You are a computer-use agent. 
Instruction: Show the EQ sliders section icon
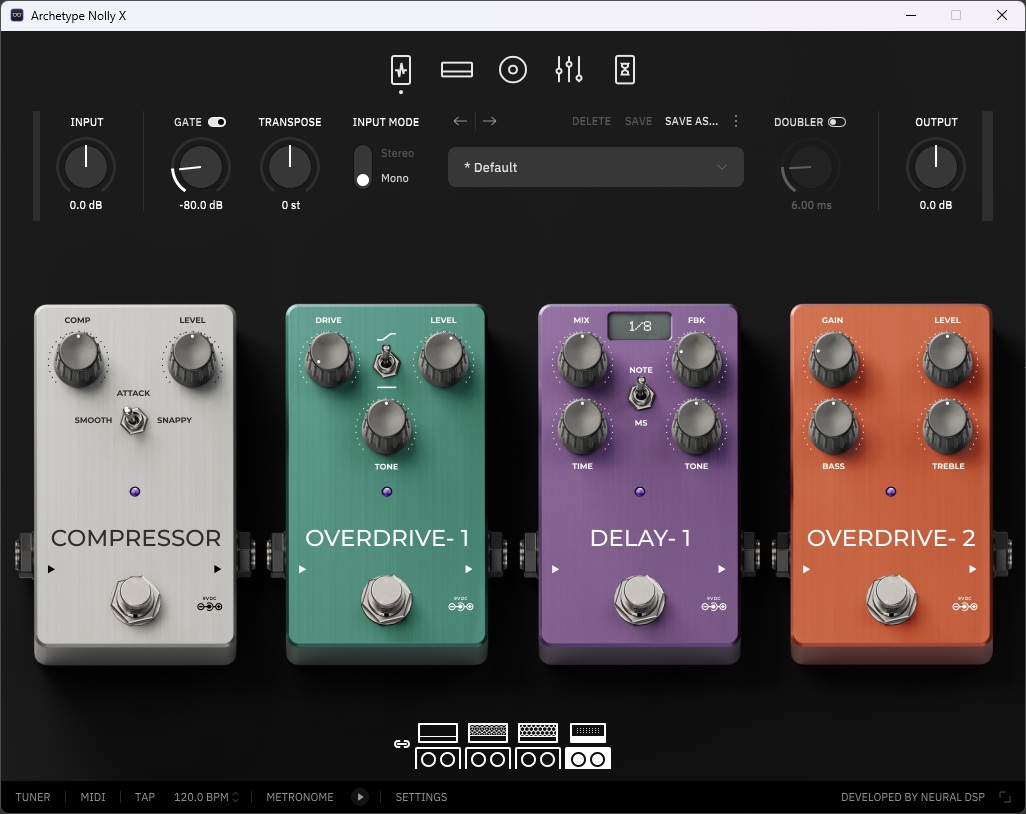coord(569,69)
